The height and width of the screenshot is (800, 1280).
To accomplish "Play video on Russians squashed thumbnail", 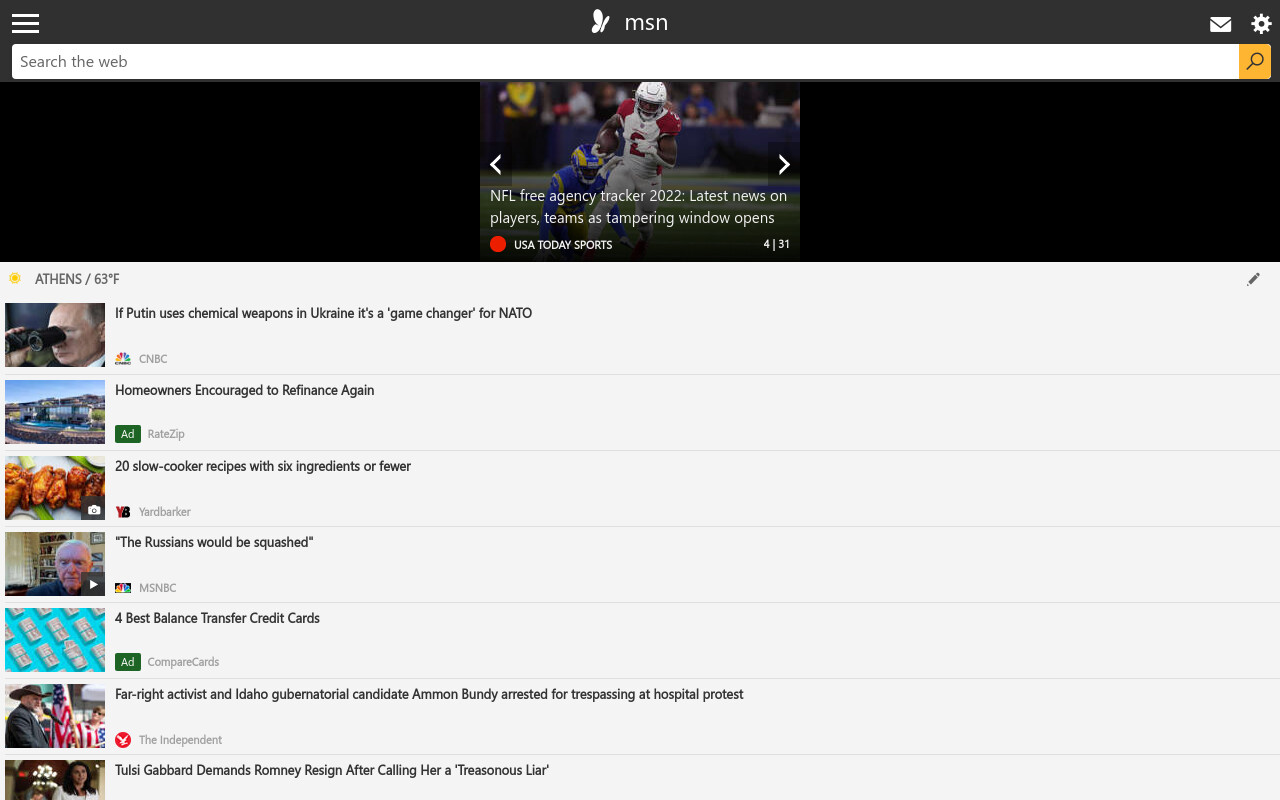I will click(x=93, y=585).
